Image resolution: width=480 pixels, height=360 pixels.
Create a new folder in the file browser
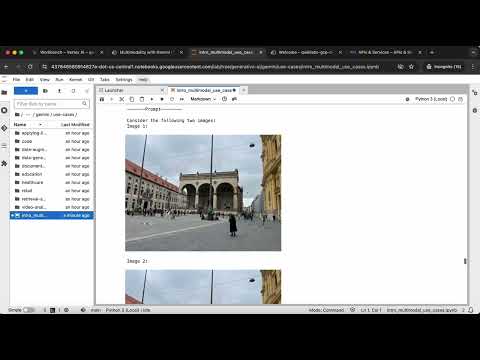tap(45, 91)
